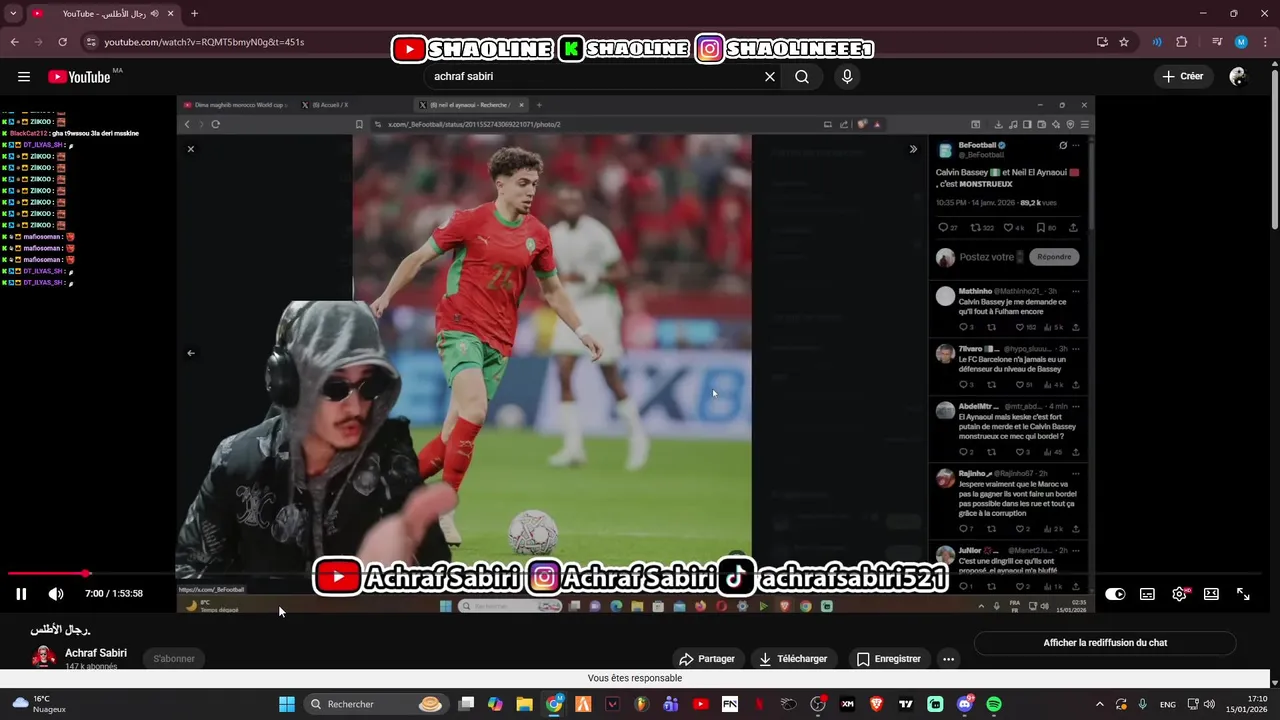The width and height of the screenshot is (1280, 720).
Task: Open Brave browser from taskbar
Action: 876,704
